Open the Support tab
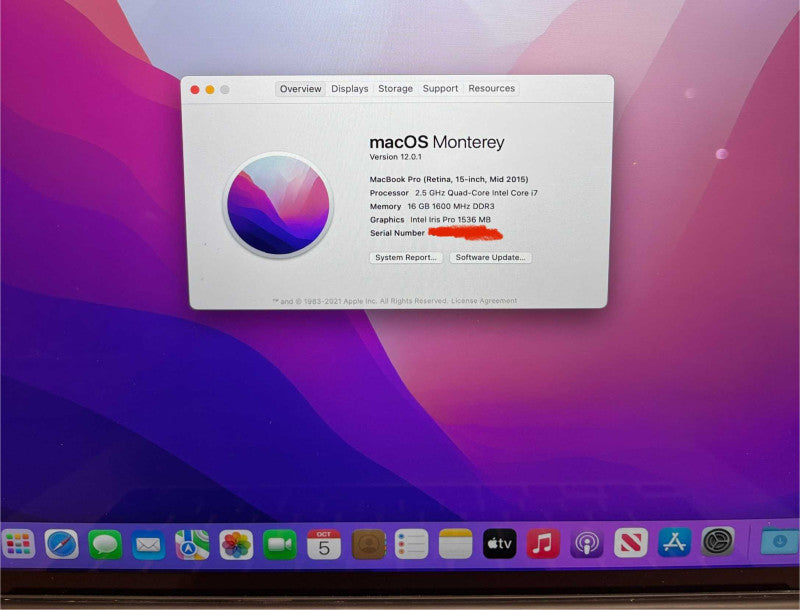 tap(440, 88)
